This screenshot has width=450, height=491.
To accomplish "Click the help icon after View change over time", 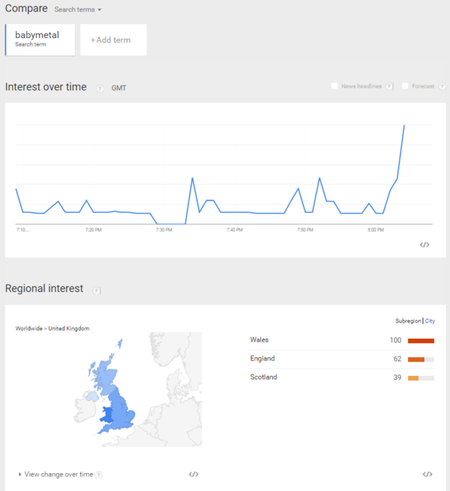I will [x=99, y=475].
